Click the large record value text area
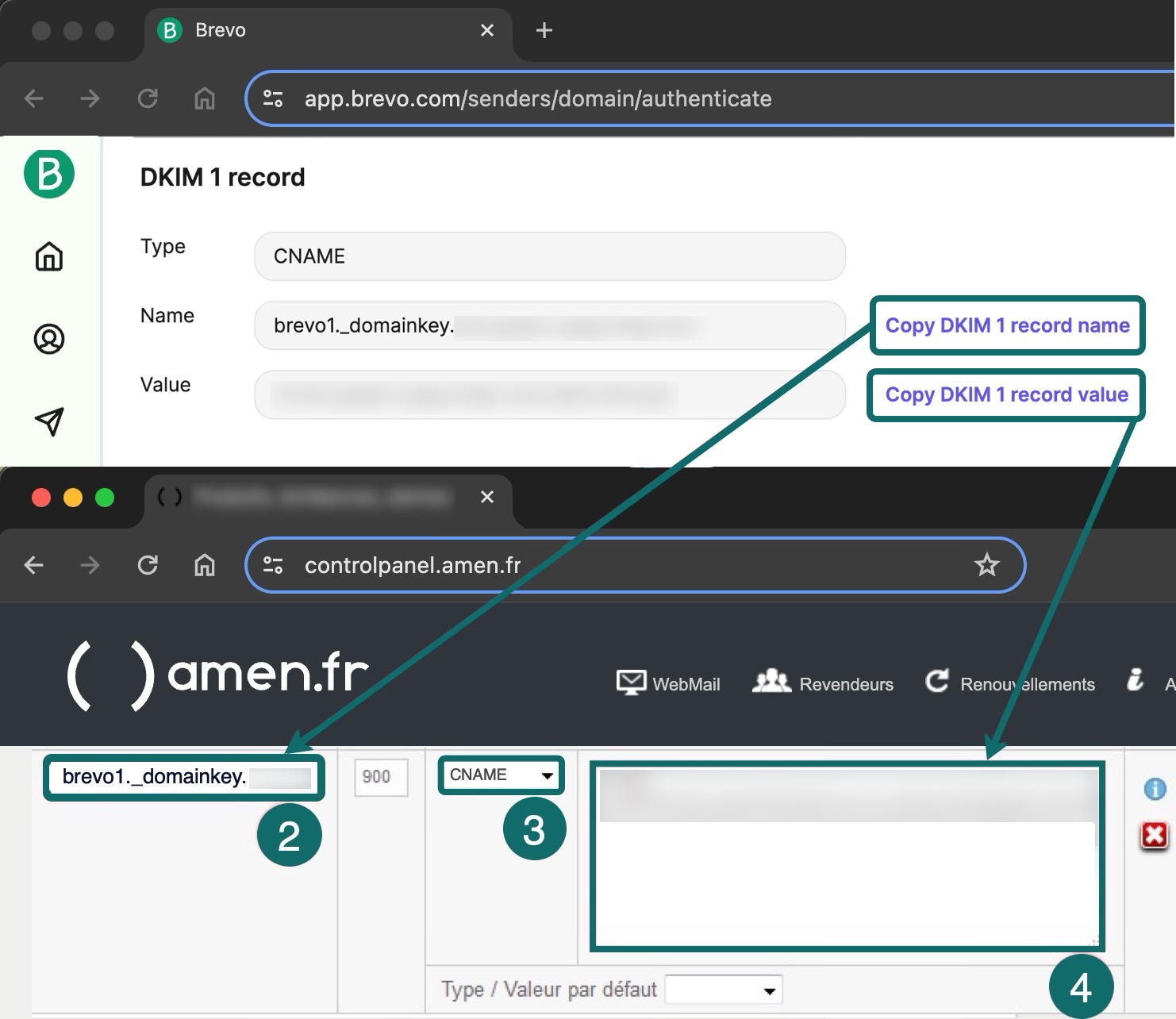This screenshot has width=1176, height=1019. 847,856
